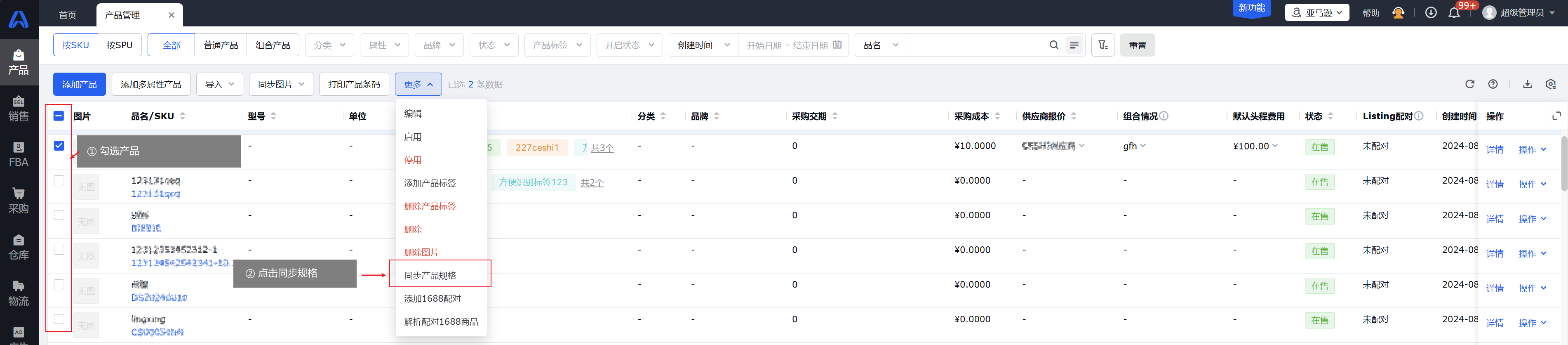Open the 同步图片 dropdown button
The width and height of the screenshot is (1568, 345).
281,84
